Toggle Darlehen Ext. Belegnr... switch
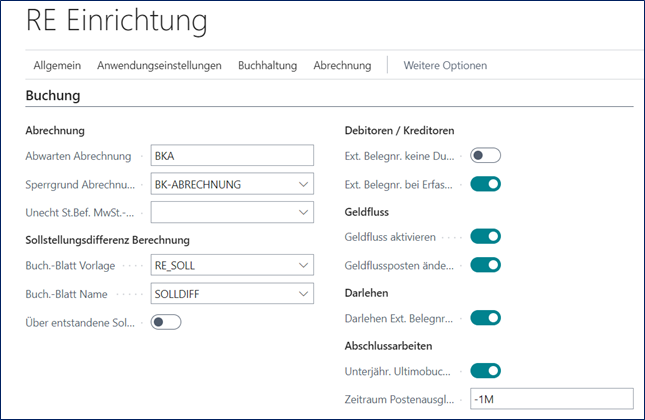Screen dimensions: 645x420 pyautogui.click(x=485, y=318)
